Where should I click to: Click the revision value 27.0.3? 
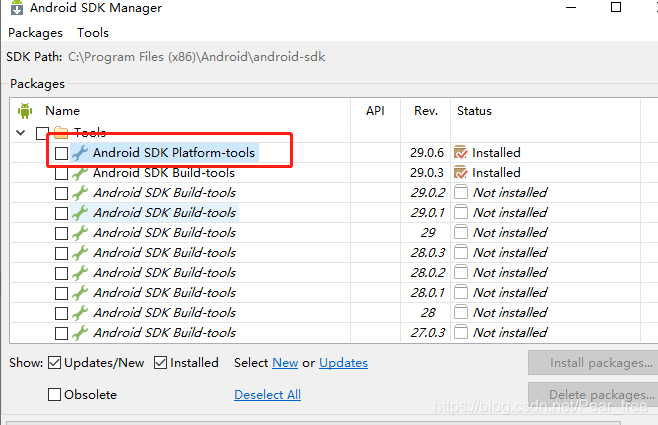[428, 333]
